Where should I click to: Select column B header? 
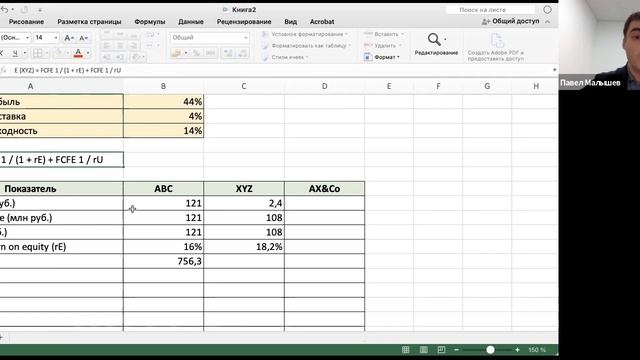tap(163, 86)
